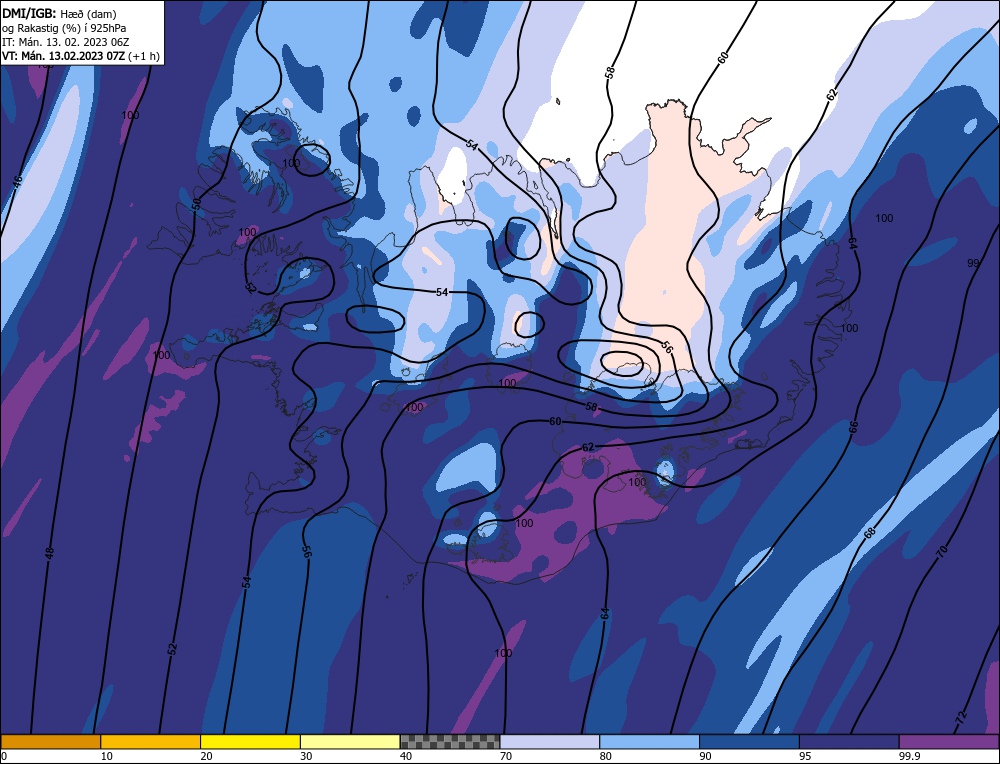Click the contour label '46'

pos(18,180)
